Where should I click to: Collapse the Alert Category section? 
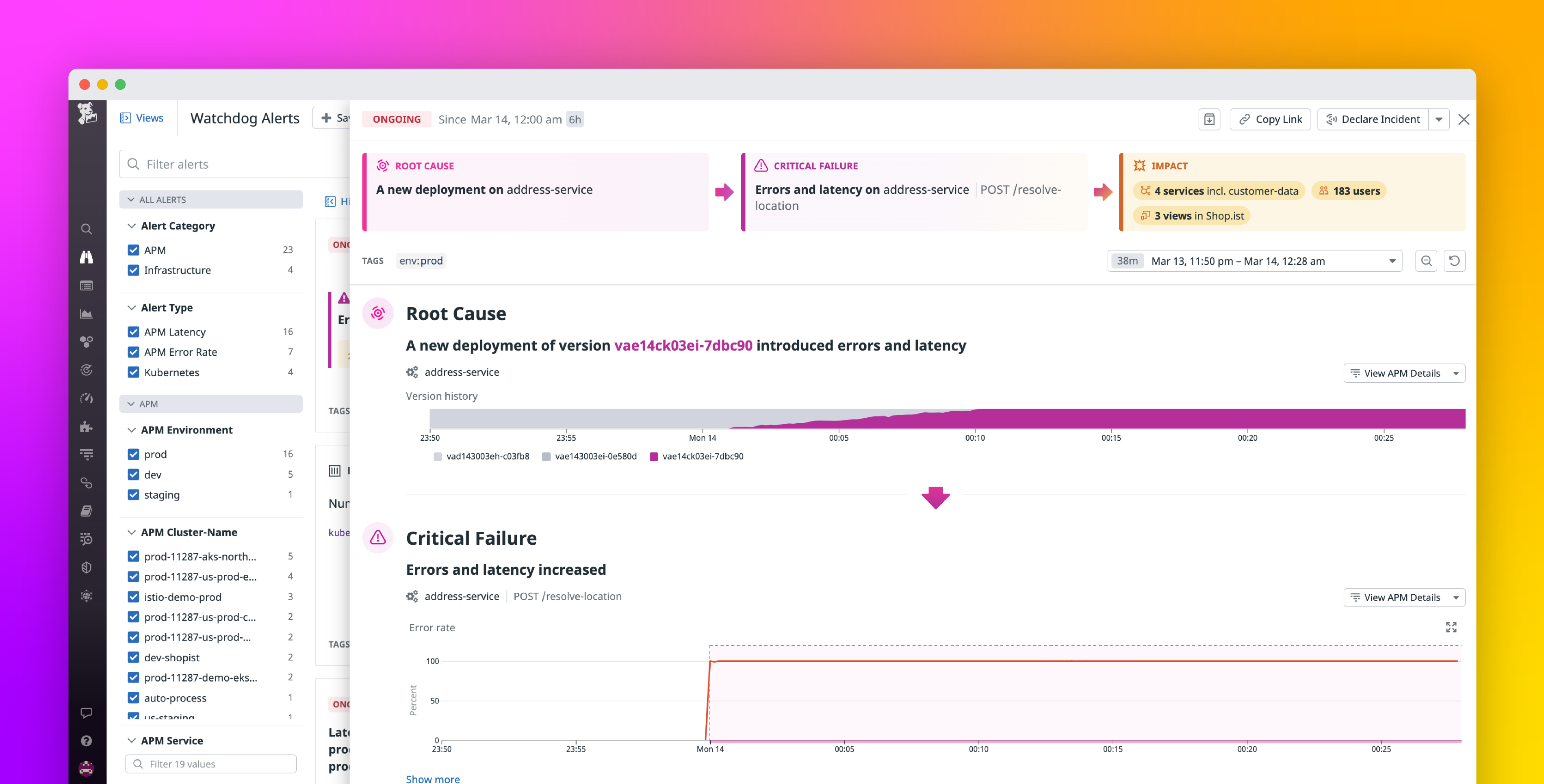pyautogui.click(x=132, y=225)
